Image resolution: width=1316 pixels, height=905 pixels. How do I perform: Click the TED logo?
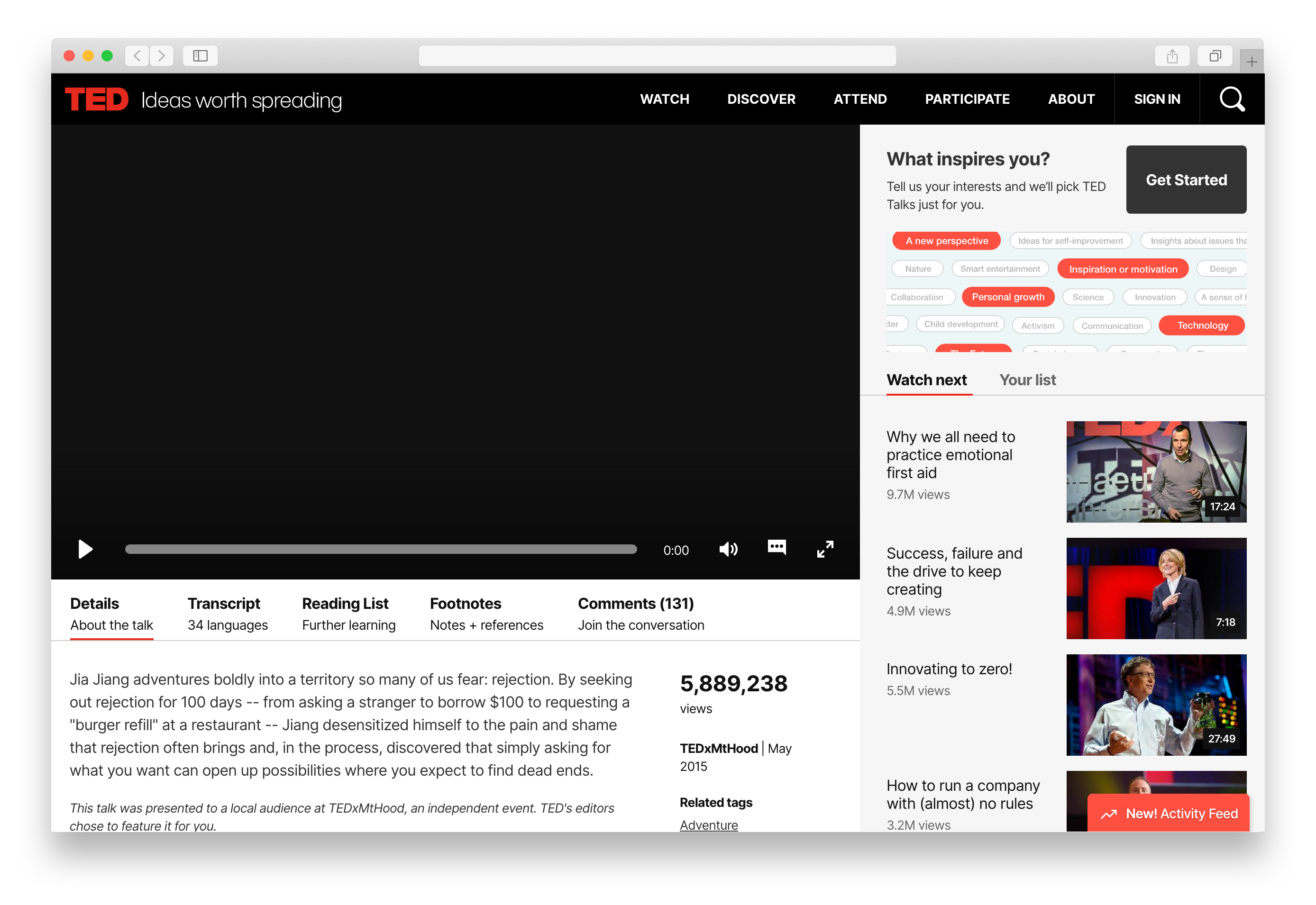96,99
